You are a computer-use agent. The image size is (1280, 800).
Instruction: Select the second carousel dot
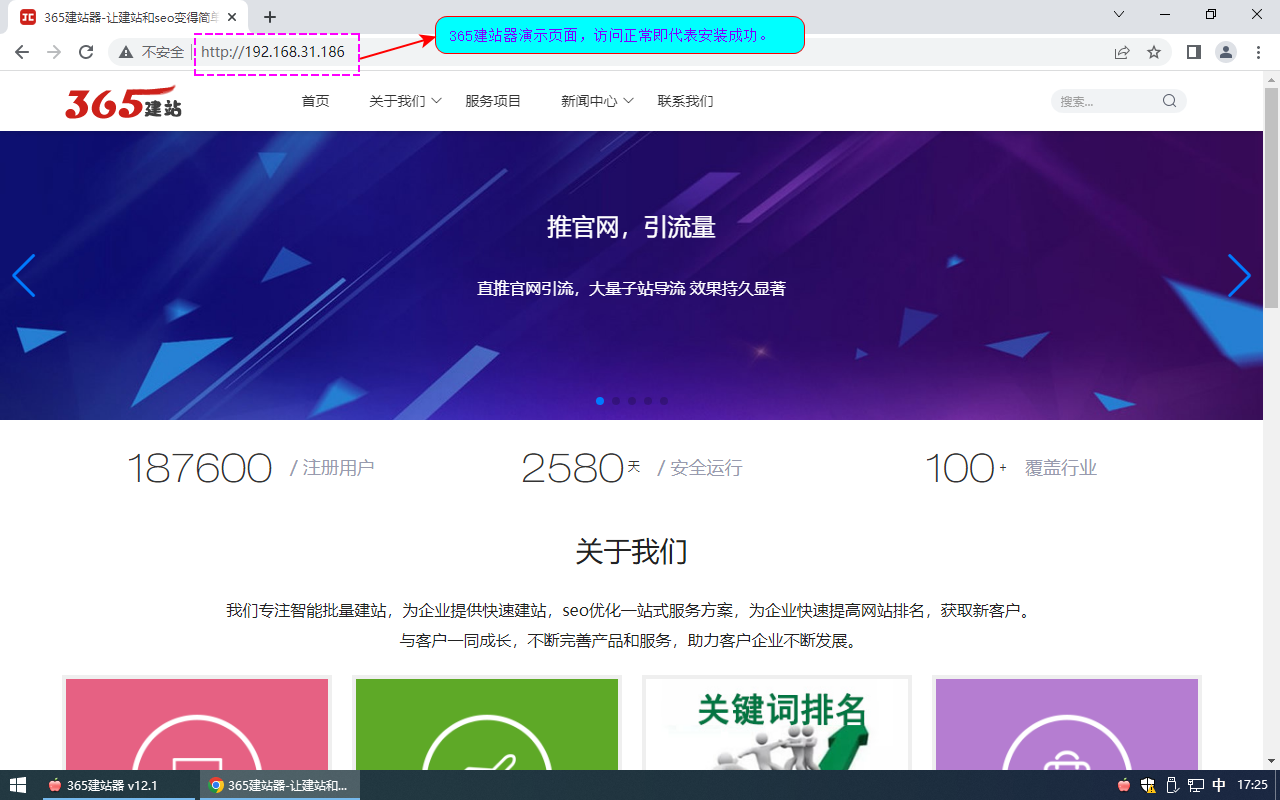pos(616,401)
